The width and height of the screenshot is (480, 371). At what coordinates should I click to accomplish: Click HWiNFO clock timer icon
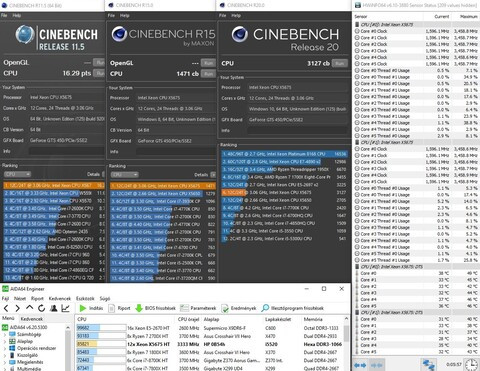[471, 365]
